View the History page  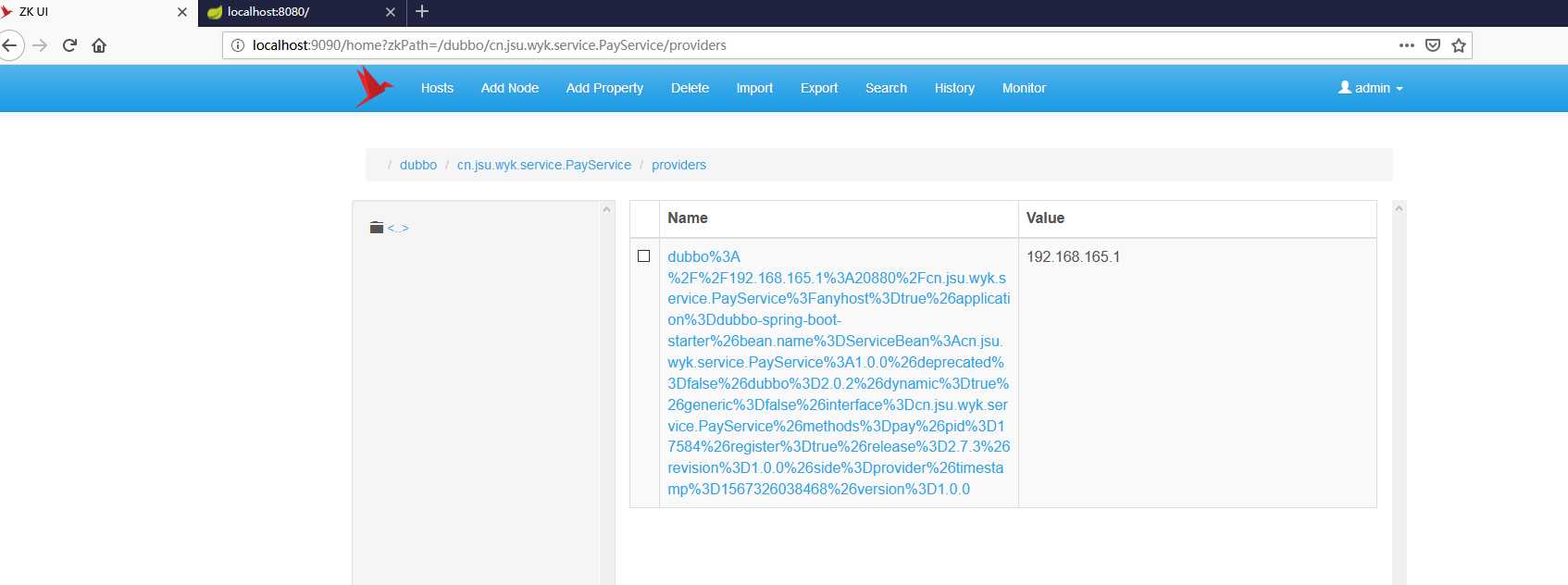[954, 88]
